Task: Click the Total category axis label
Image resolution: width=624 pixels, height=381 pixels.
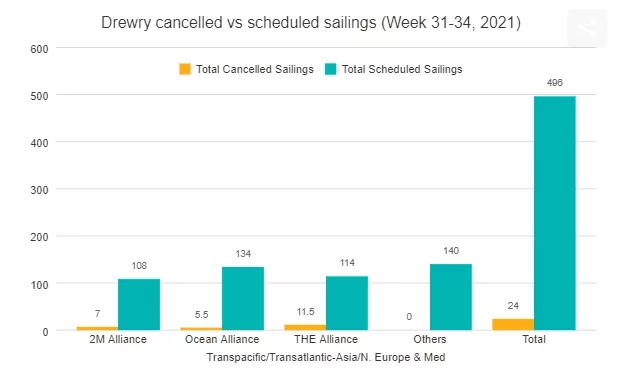Action: click(534, 339)
